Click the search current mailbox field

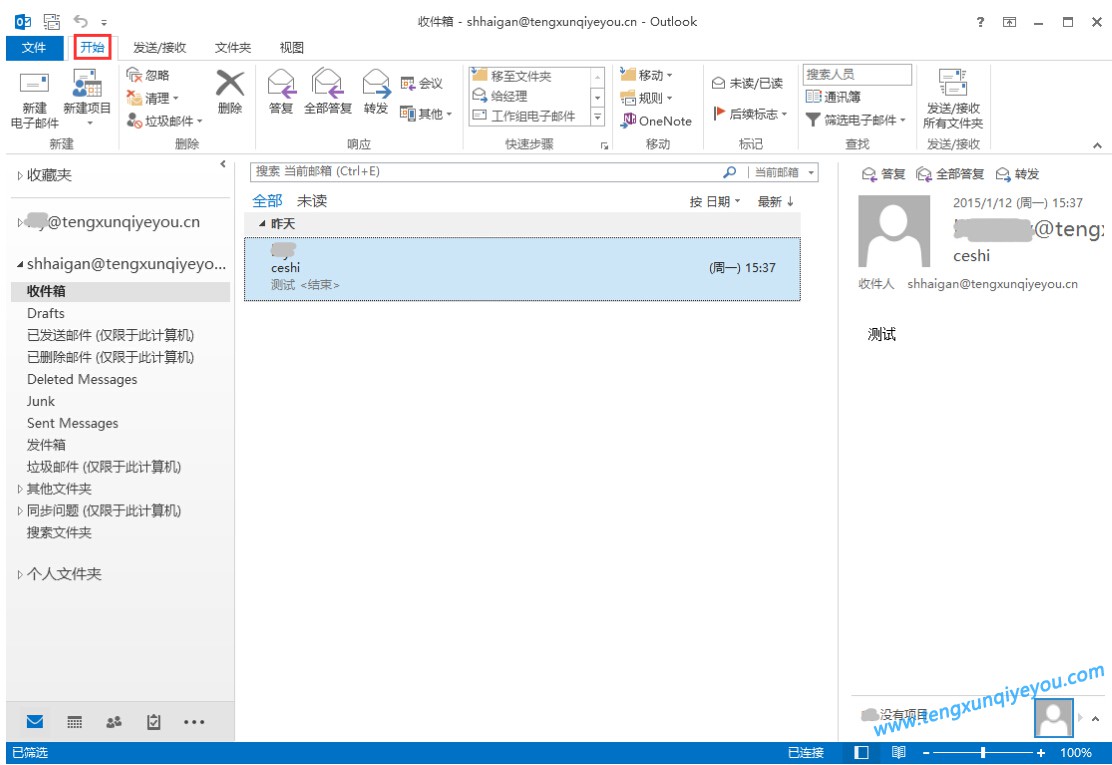pyautogui.click(x=486, y=172)
